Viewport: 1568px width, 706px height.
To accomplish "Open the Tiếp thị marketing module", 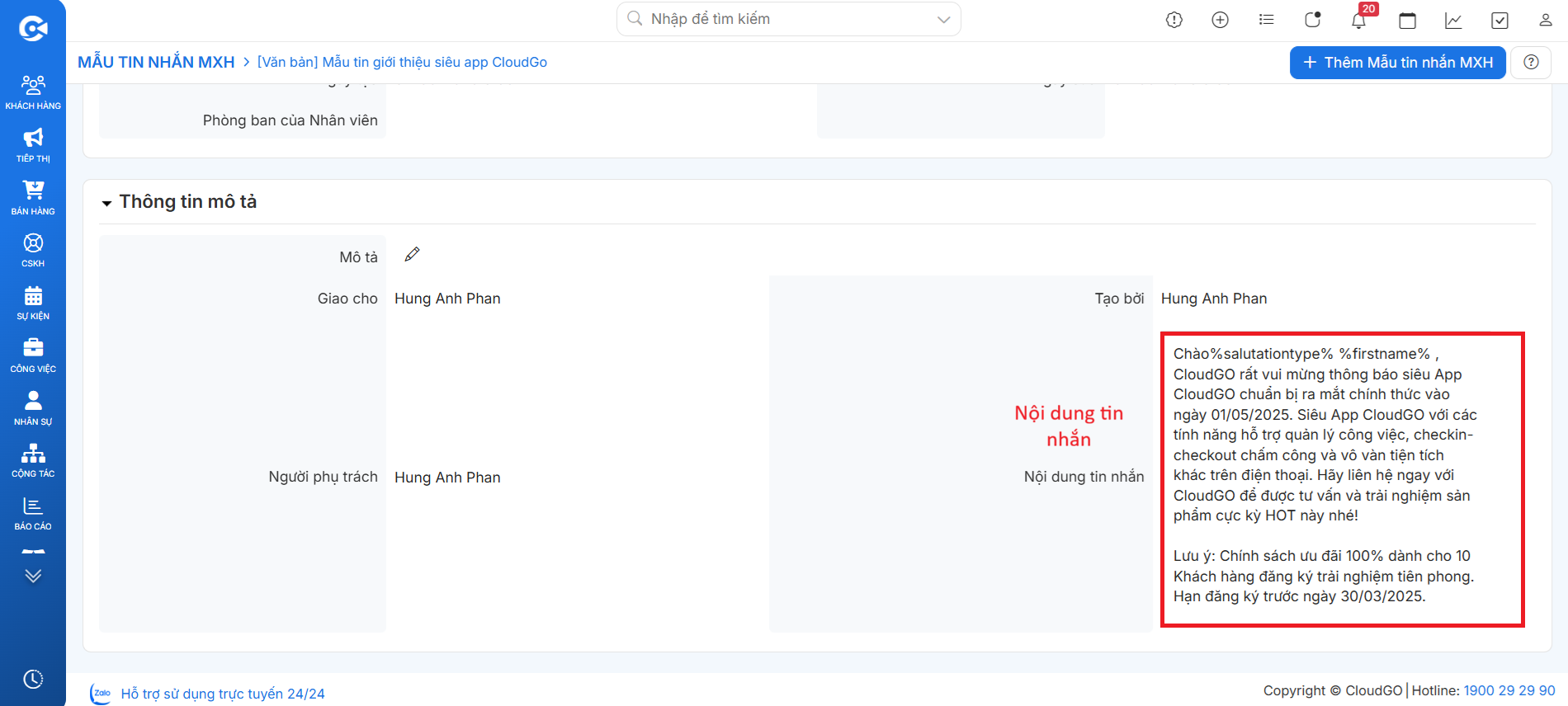I will (x=33, y=144).
